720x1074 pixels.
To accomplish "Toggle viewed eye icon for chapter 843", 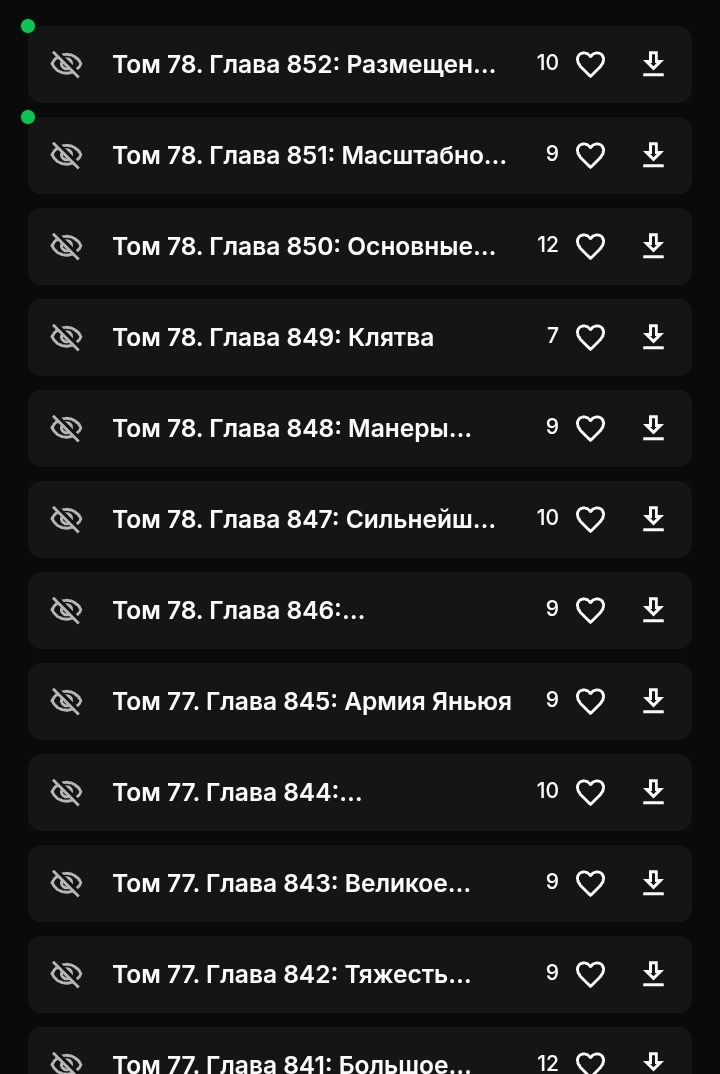I will click(x=66, y=883).
